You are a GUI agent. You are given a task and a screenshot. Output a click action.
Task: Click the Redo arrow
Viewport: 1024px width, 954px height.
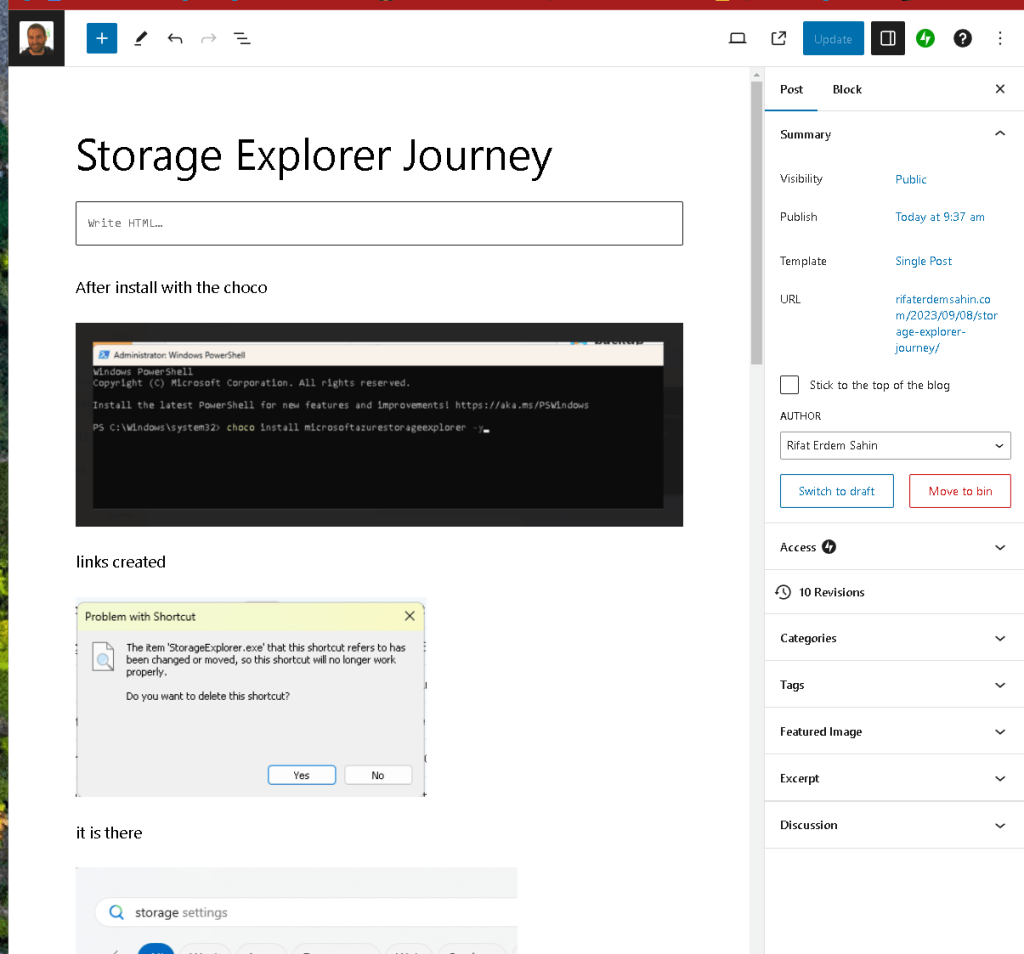point(208,39)
